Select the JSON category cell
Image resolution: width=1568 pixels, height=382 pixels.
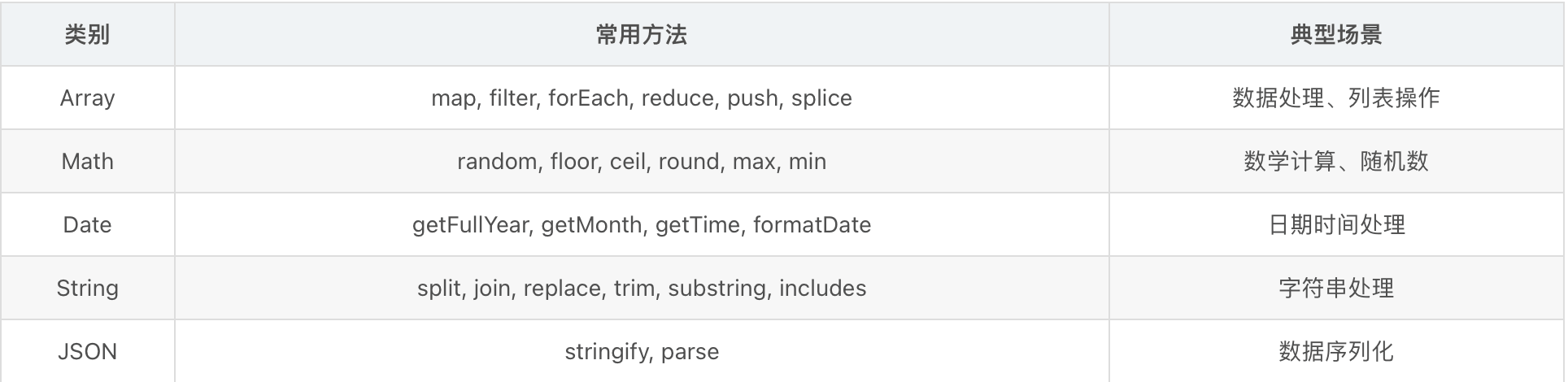coord(87,352)
